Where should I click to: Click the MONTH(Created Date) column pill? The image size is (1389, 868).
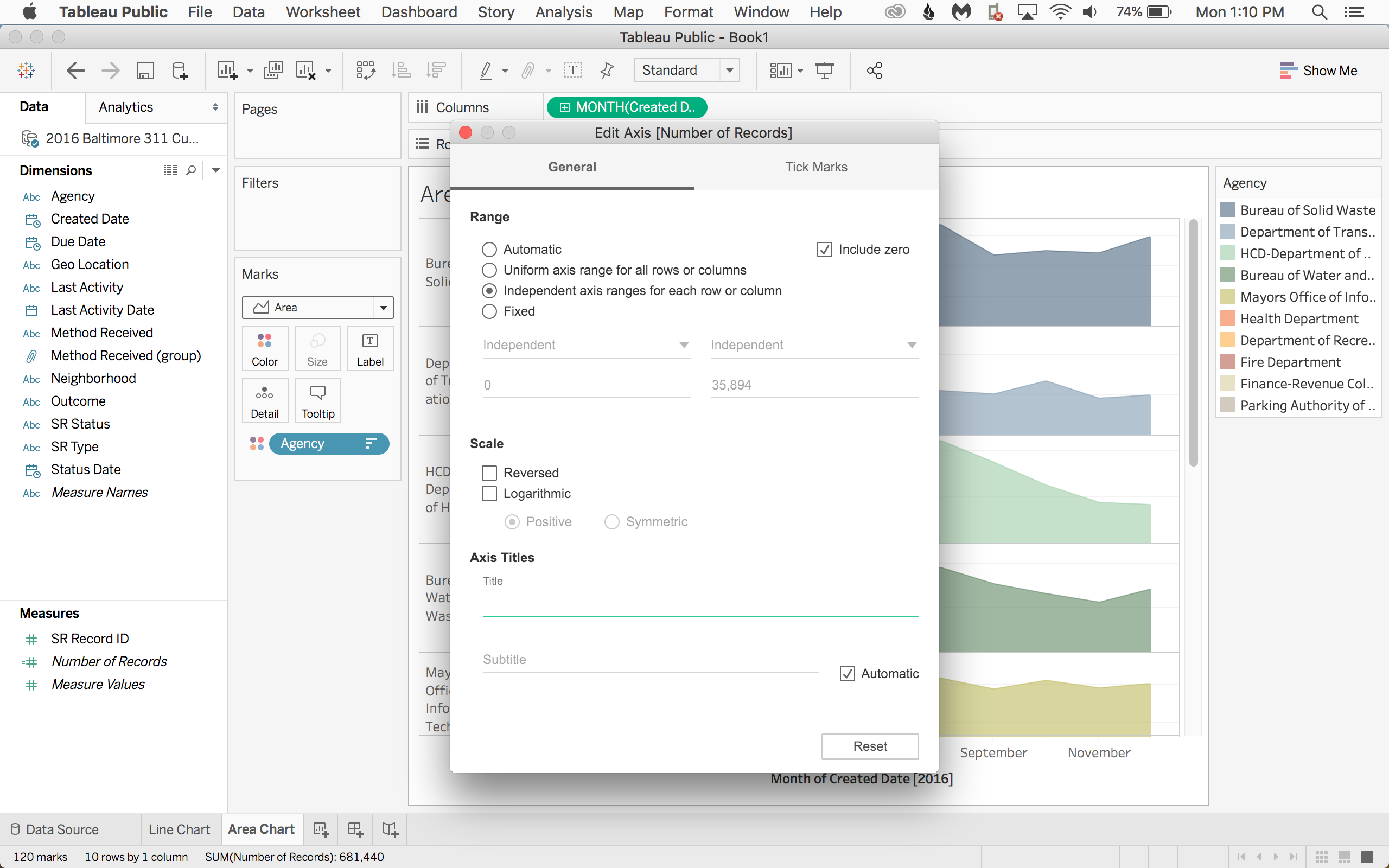627,107
